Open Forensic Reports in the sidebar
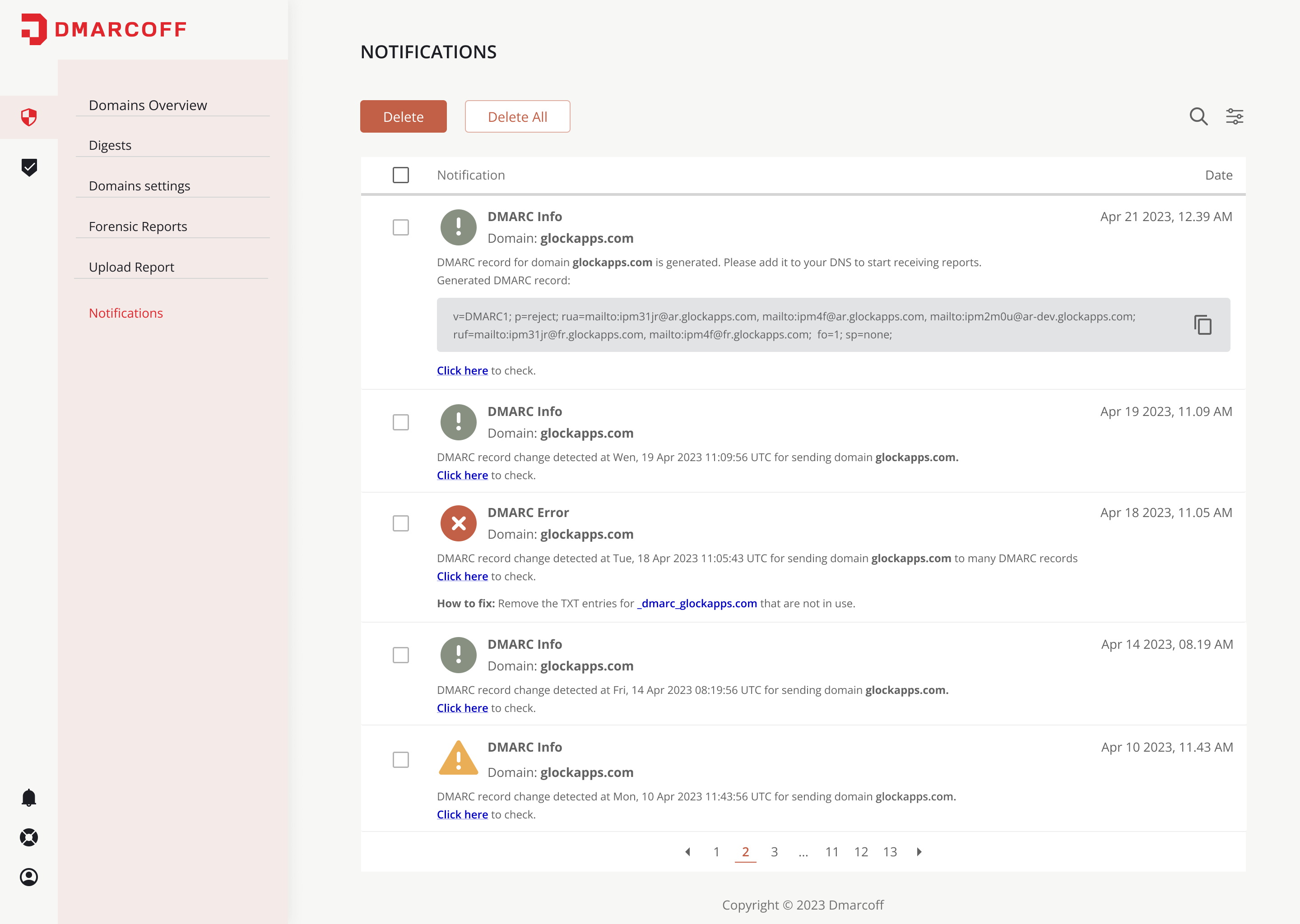The image size is (1300, 924). tap(138, 226)
